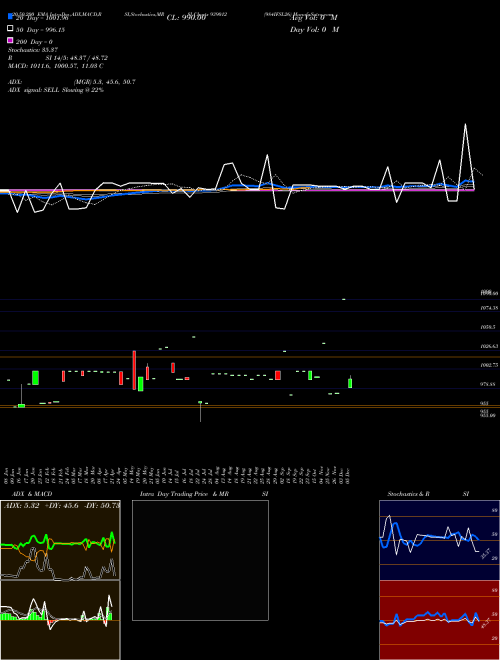Click the '(MGR) 5.3, 45.6, 50.7' ADX values
This screenshot has height=660, width=500.
(x=104, y=82)
